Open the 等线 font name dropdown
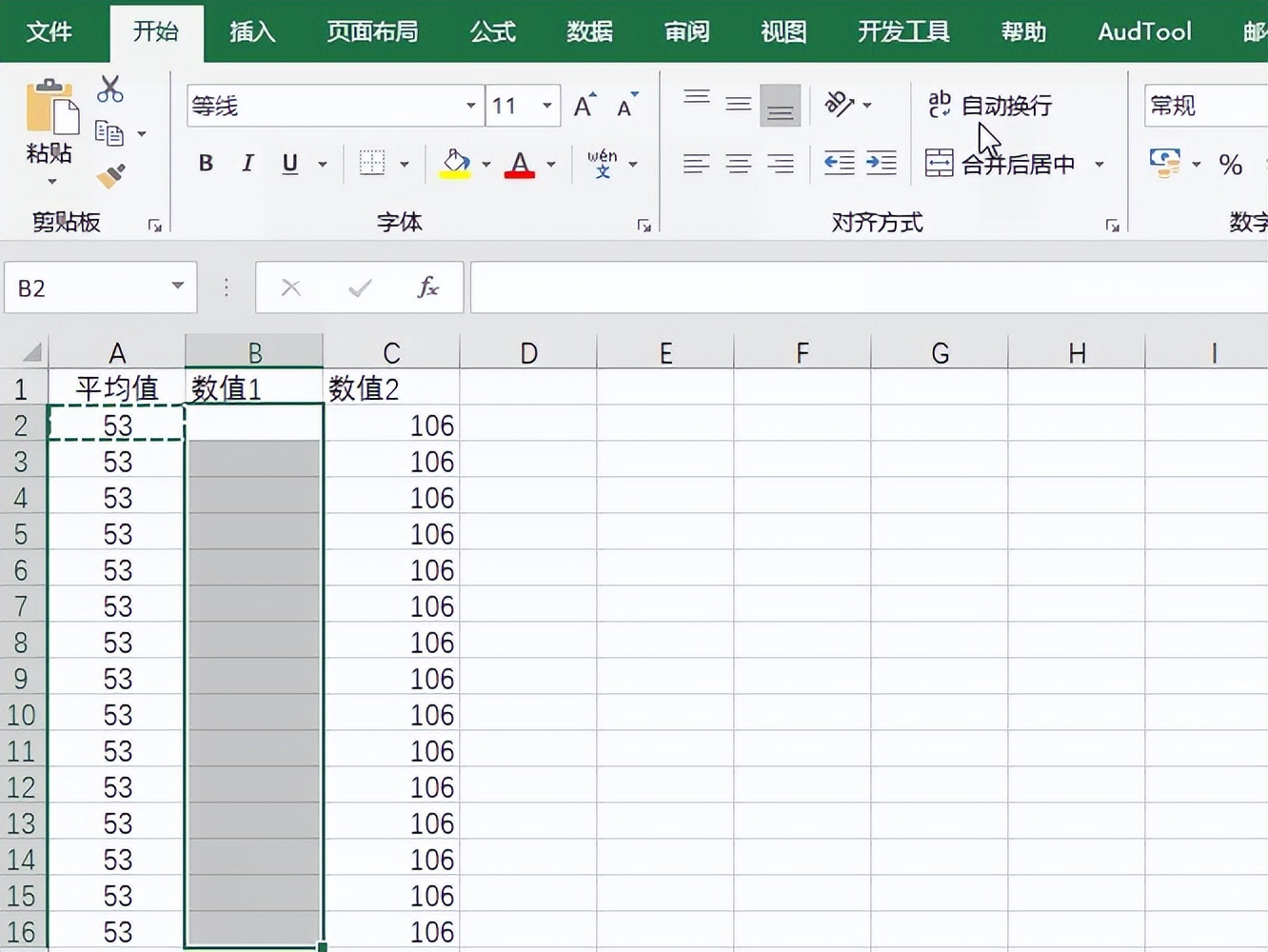The width and height of the screenshot is (1268, 952). click(x=470, y=106)
